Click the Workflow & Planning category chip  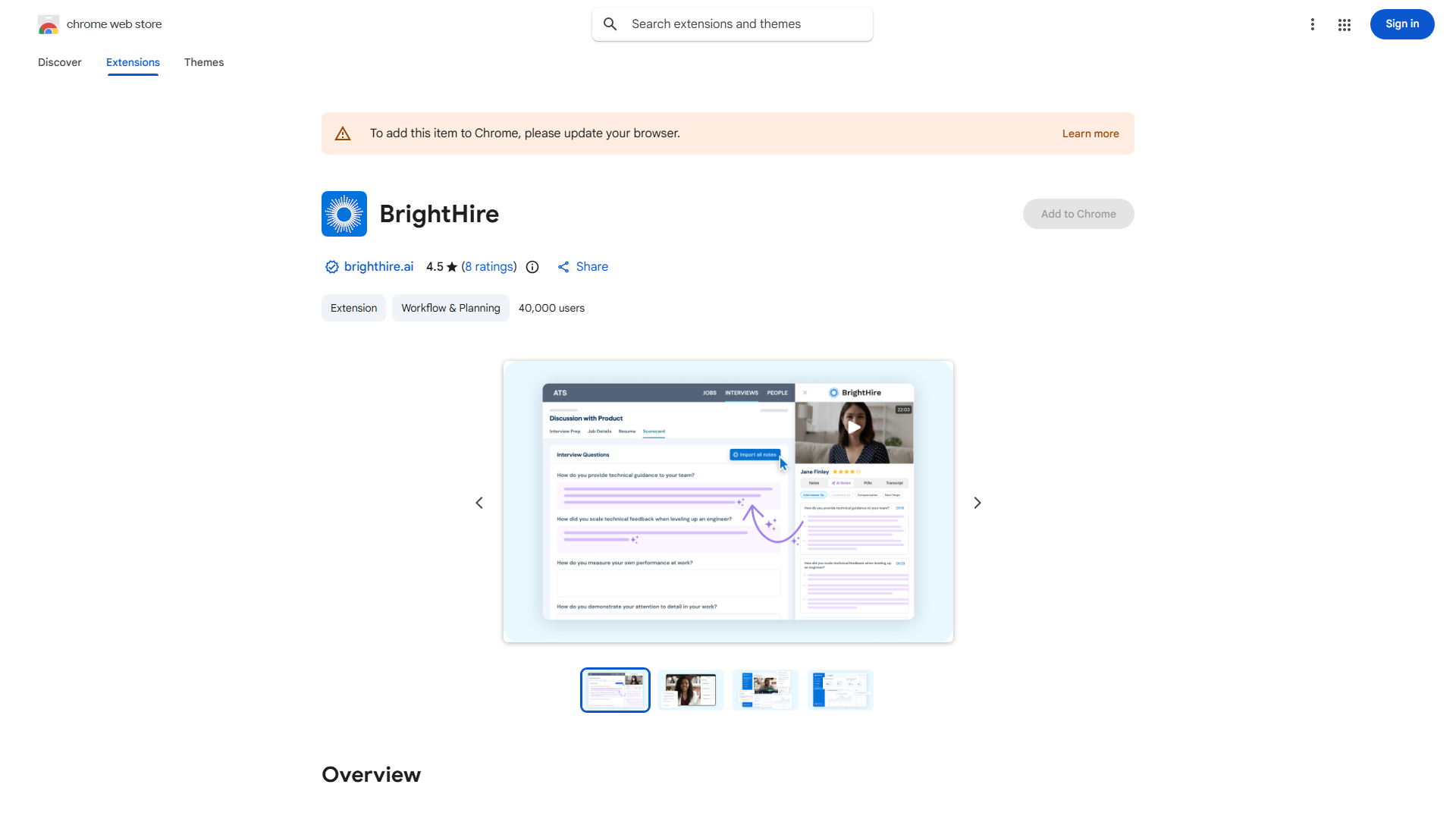(x=450, y=308)
